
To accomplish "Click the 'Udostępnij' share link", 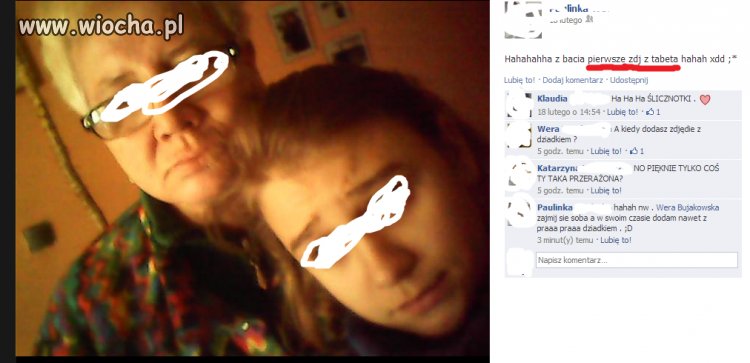I will click(629, 80).
